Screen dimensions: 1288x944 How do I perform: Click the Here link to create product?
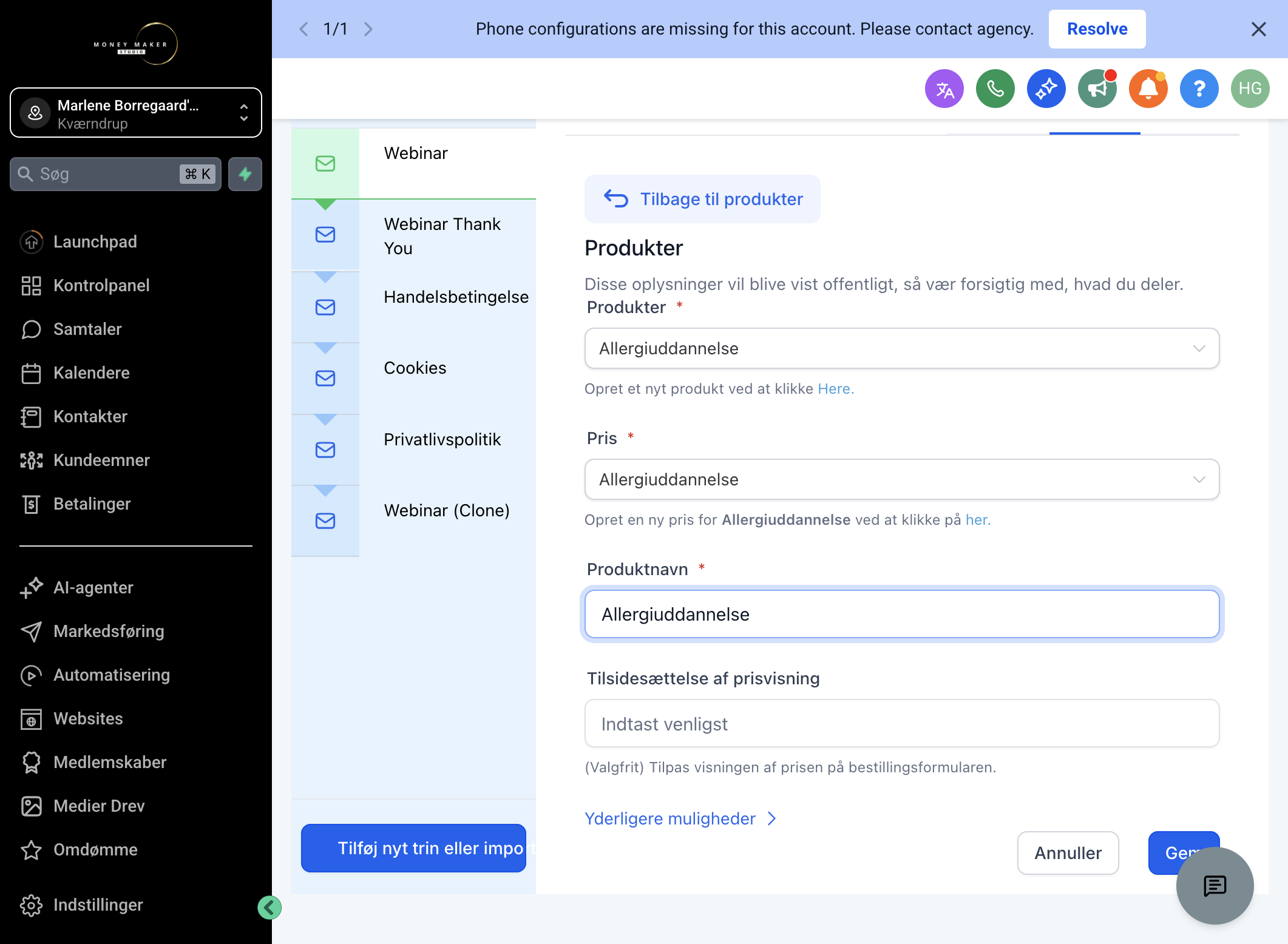(835, 389)
